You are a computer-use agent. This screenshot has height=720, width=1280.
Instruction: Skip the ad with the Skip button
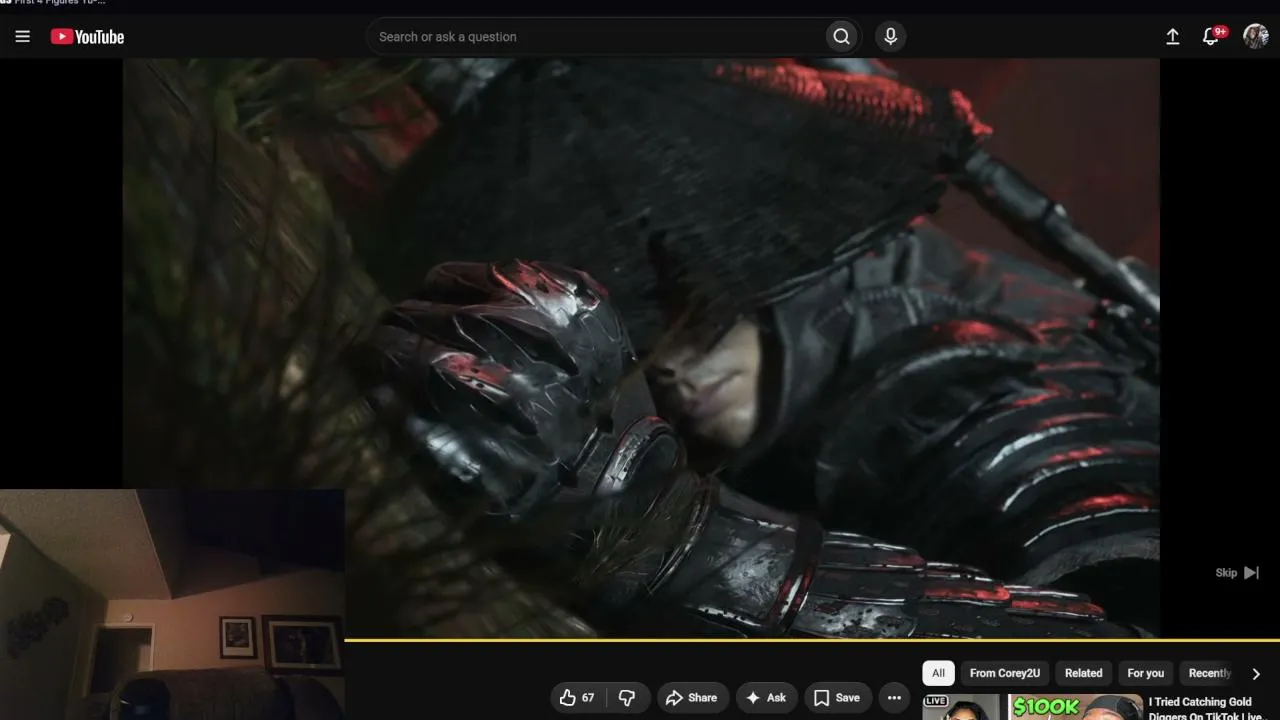click(1237, 573)
